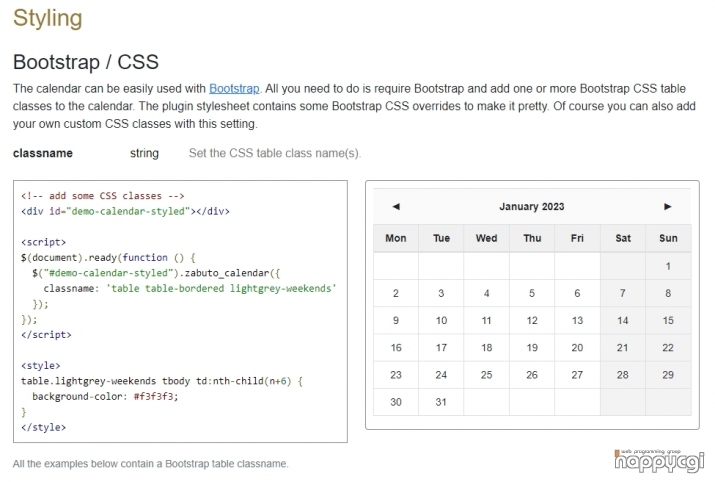Click the demo-calendar-styled div code line

(x=125, y=212)
